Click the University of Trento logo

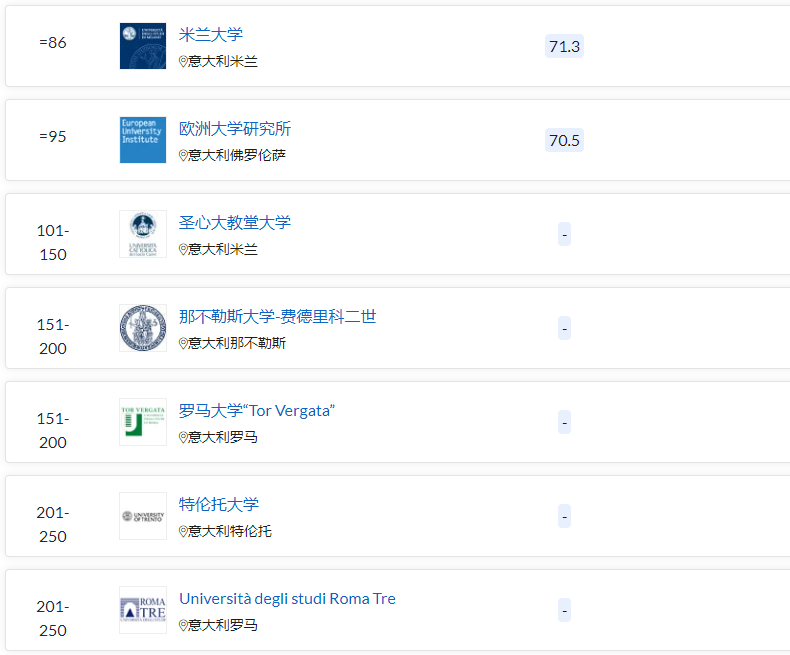click(x=143, y=516)
